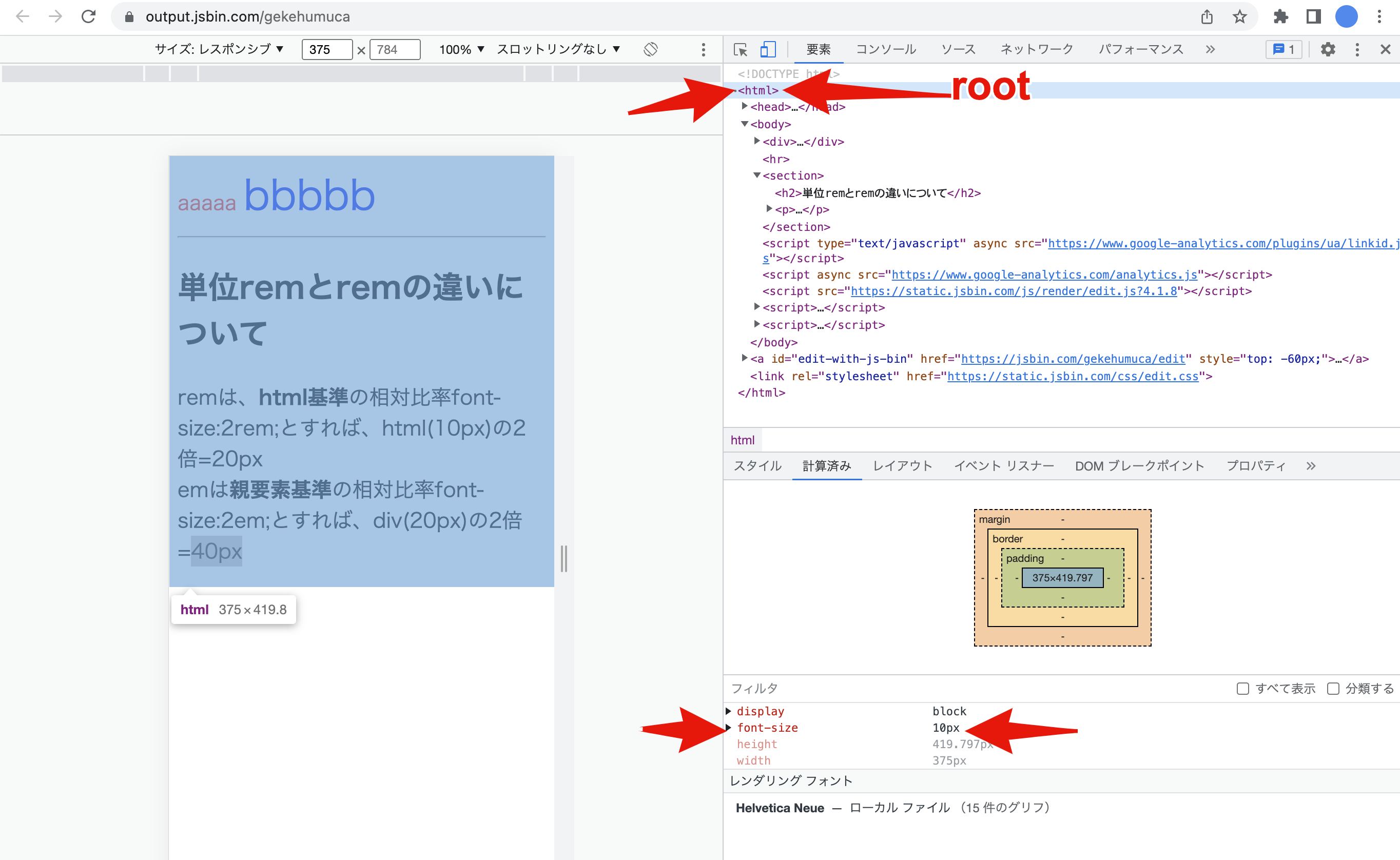Open the スロットリングなし dropdown
1400x860 pixels.
pyautogui.click(x=558, y=49)
